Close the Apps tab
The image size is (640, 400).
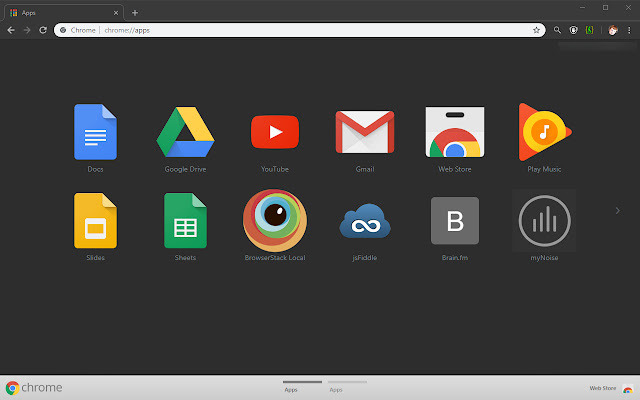116,13
